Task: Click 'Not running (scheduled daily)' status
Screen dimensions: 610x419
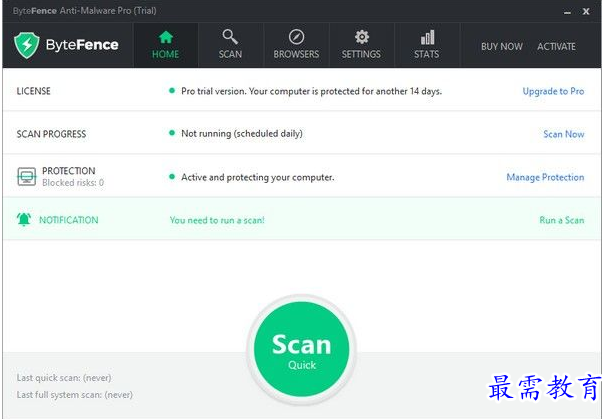Action: (x=242, y=134)
